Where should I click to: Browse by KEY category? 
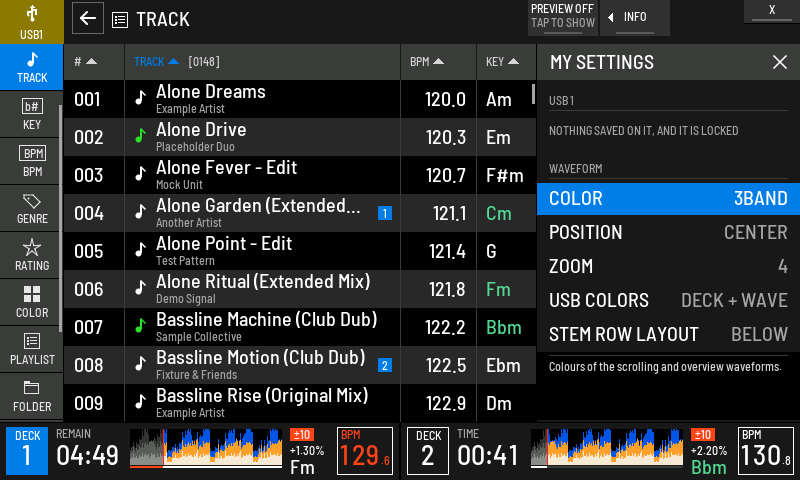click(x=32, y=114)
